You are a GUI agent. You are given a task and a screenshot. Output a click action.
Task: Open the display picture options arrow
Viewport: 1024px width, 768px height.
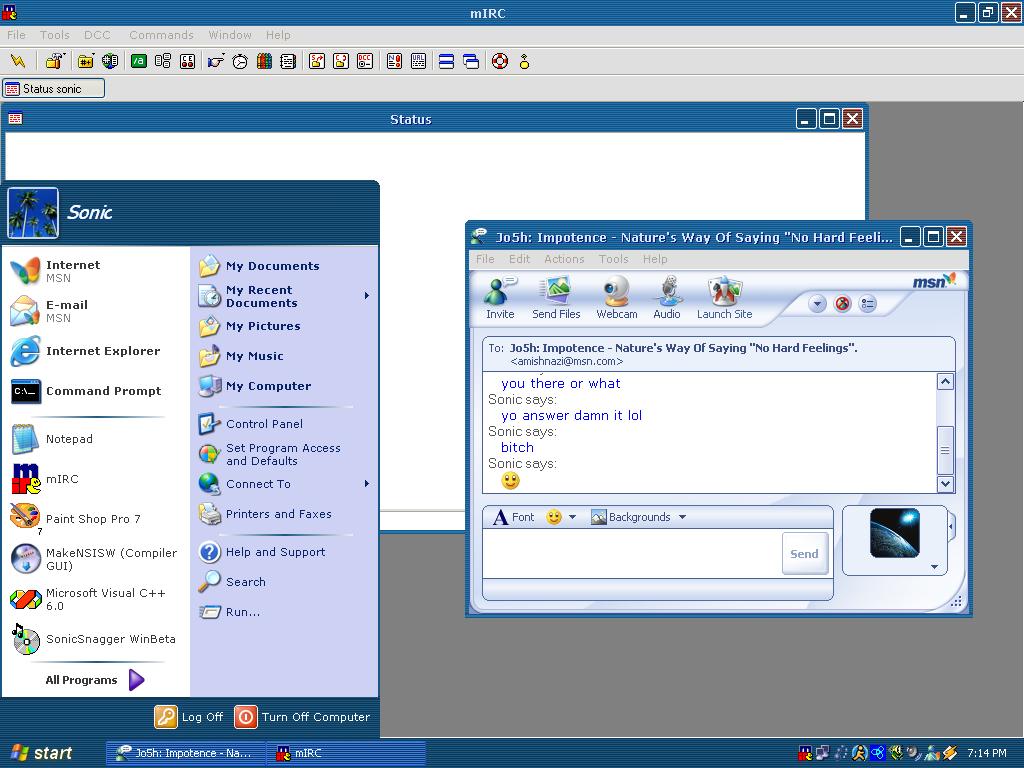click(x=934, y=567)
